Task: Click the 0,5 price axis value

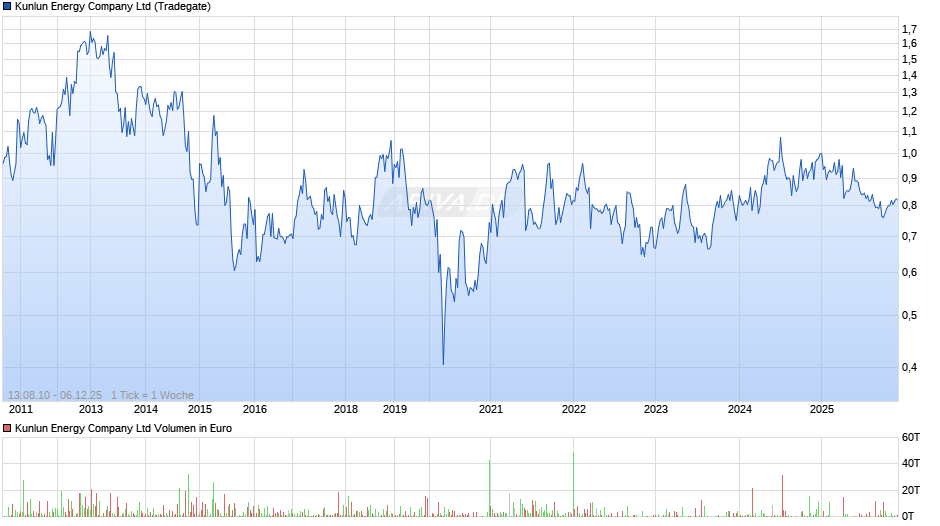Action: tap(909, 315)
